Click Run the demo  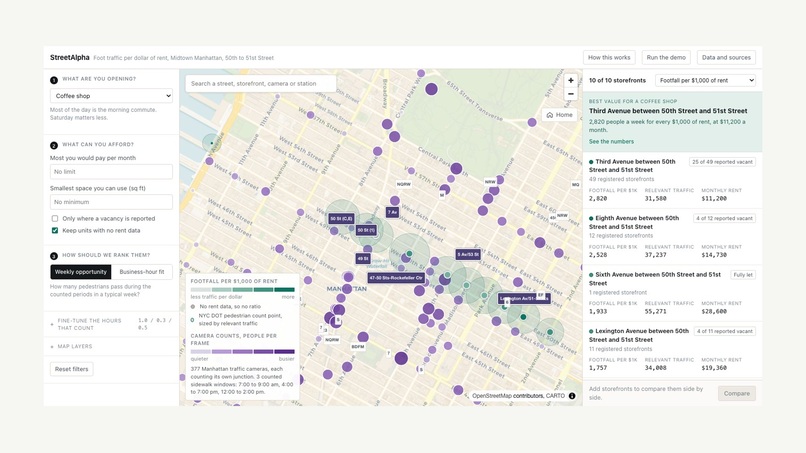point(666,58)
